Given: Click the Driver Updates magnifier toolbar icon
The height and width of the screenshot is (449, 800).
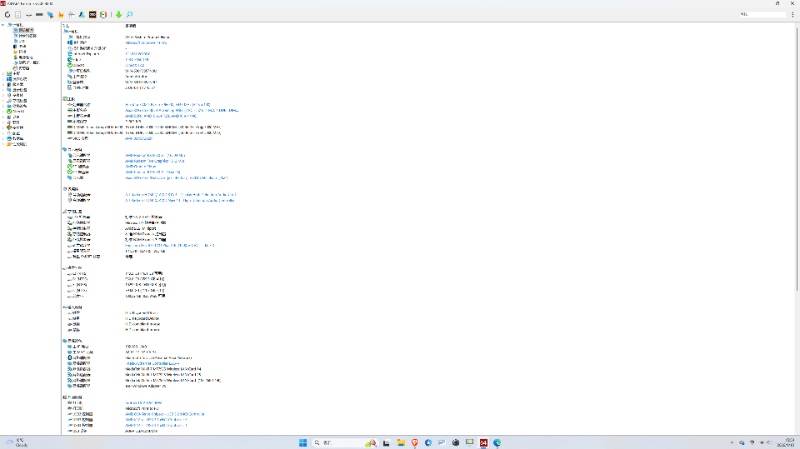Looking at the screenshot, I should 130,15.
